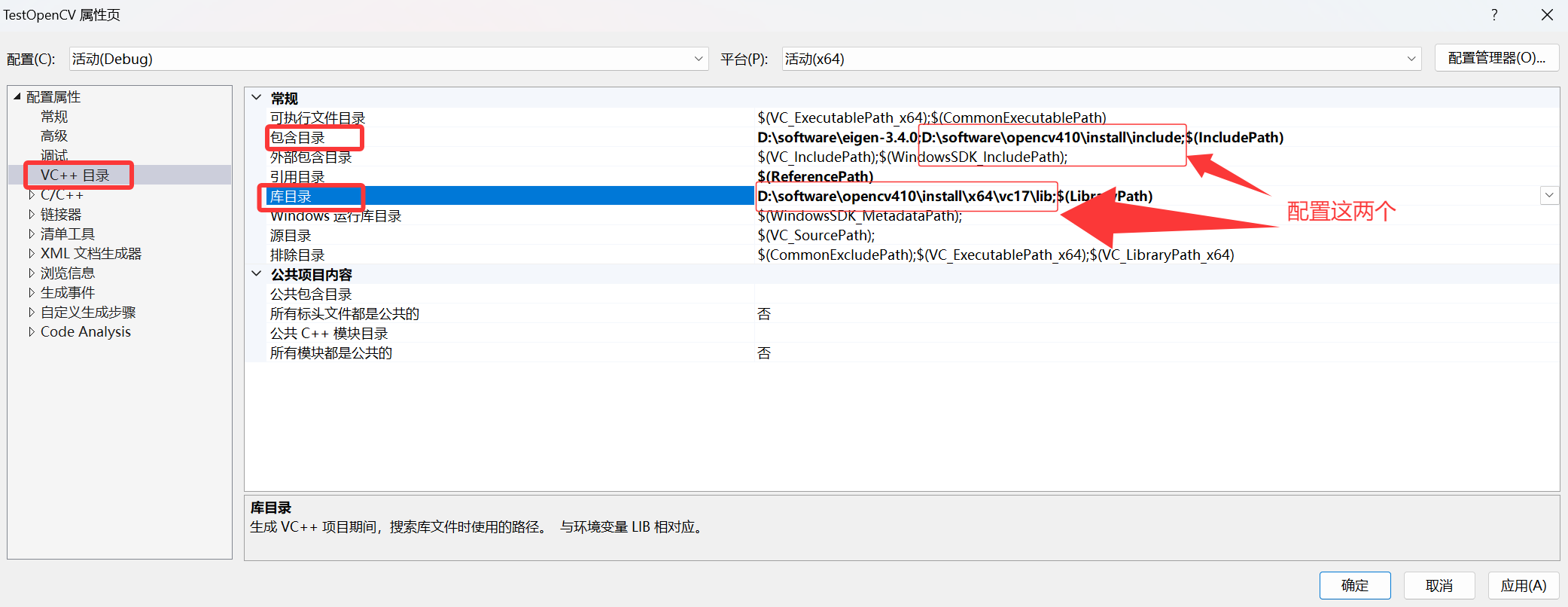The width and height of the screenshot is (1568, 607).
Task: Click the 确定 button
Action: [1355, 585]
